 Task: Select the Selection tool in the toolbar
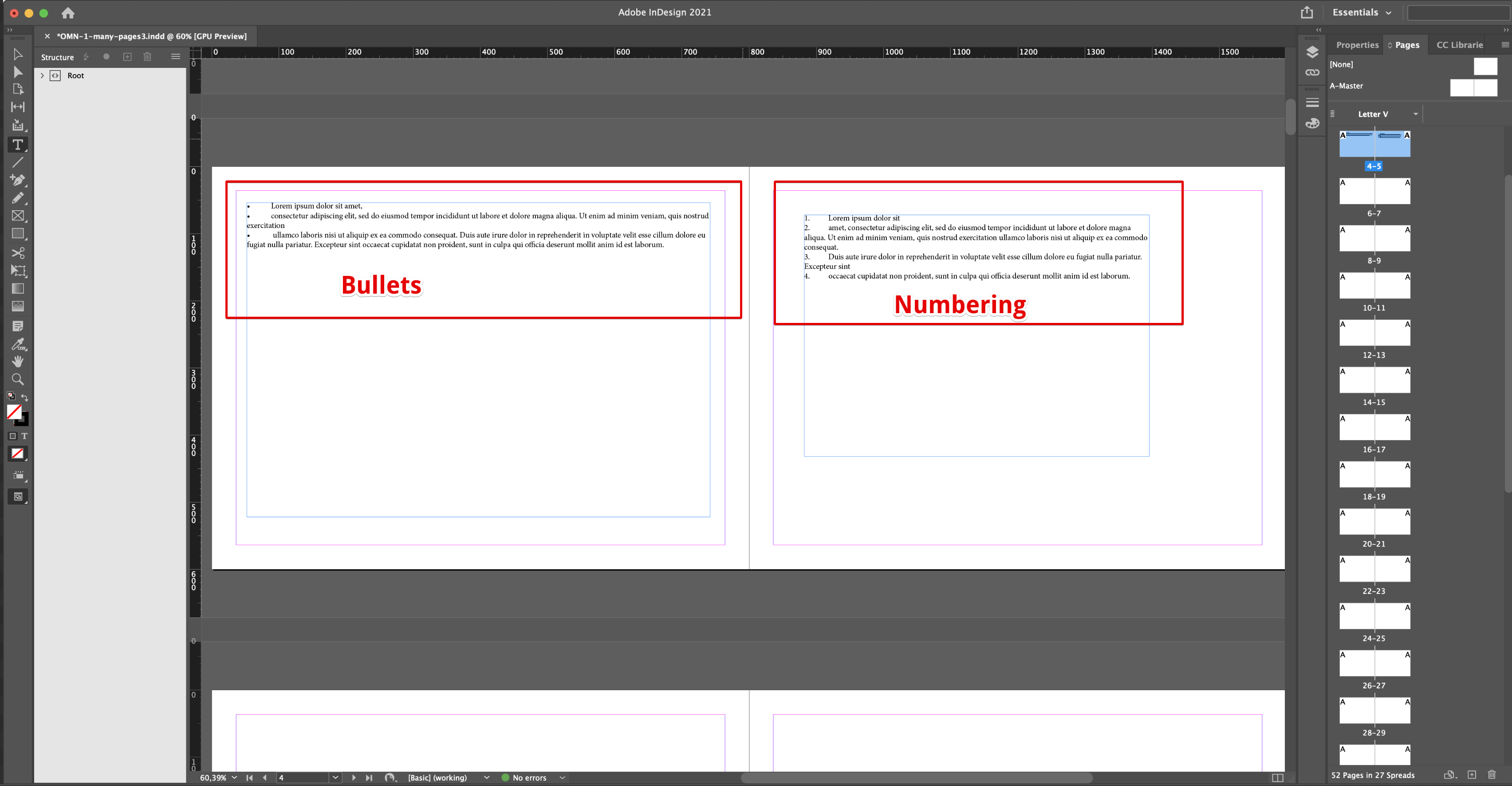tap(18, 54)
